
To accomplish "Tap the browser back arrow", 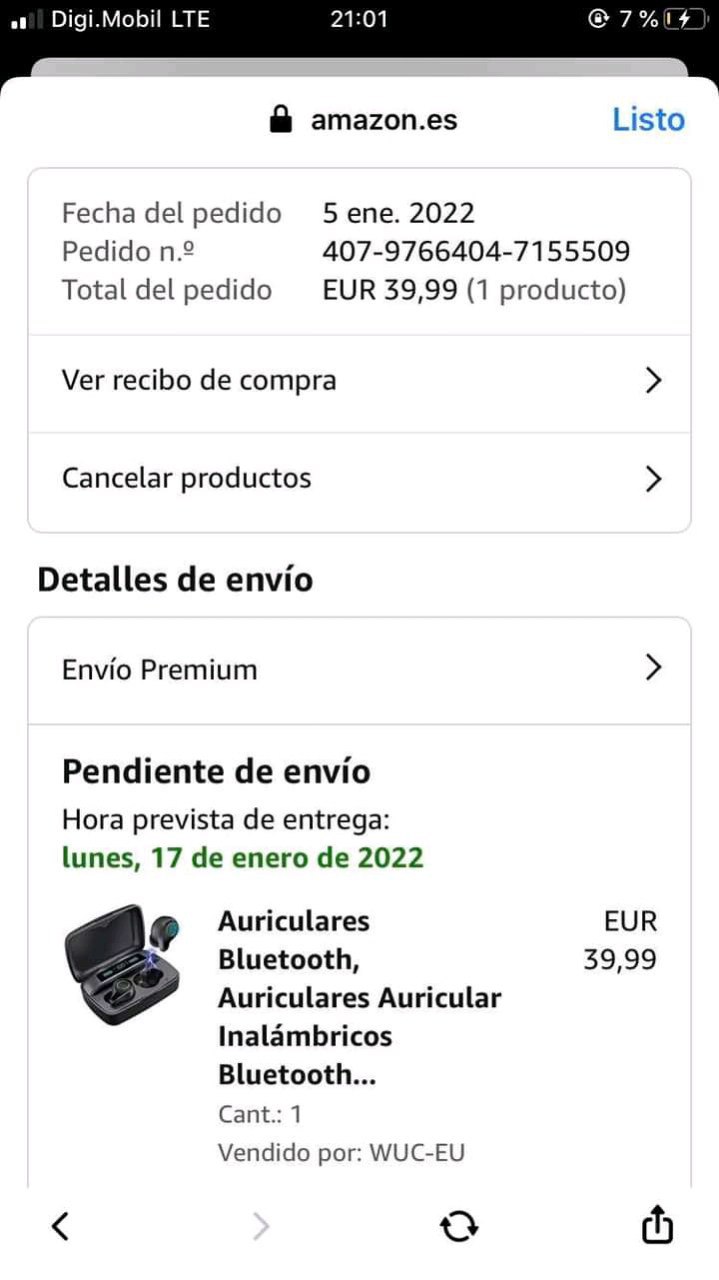I will tap(60, 1225).
